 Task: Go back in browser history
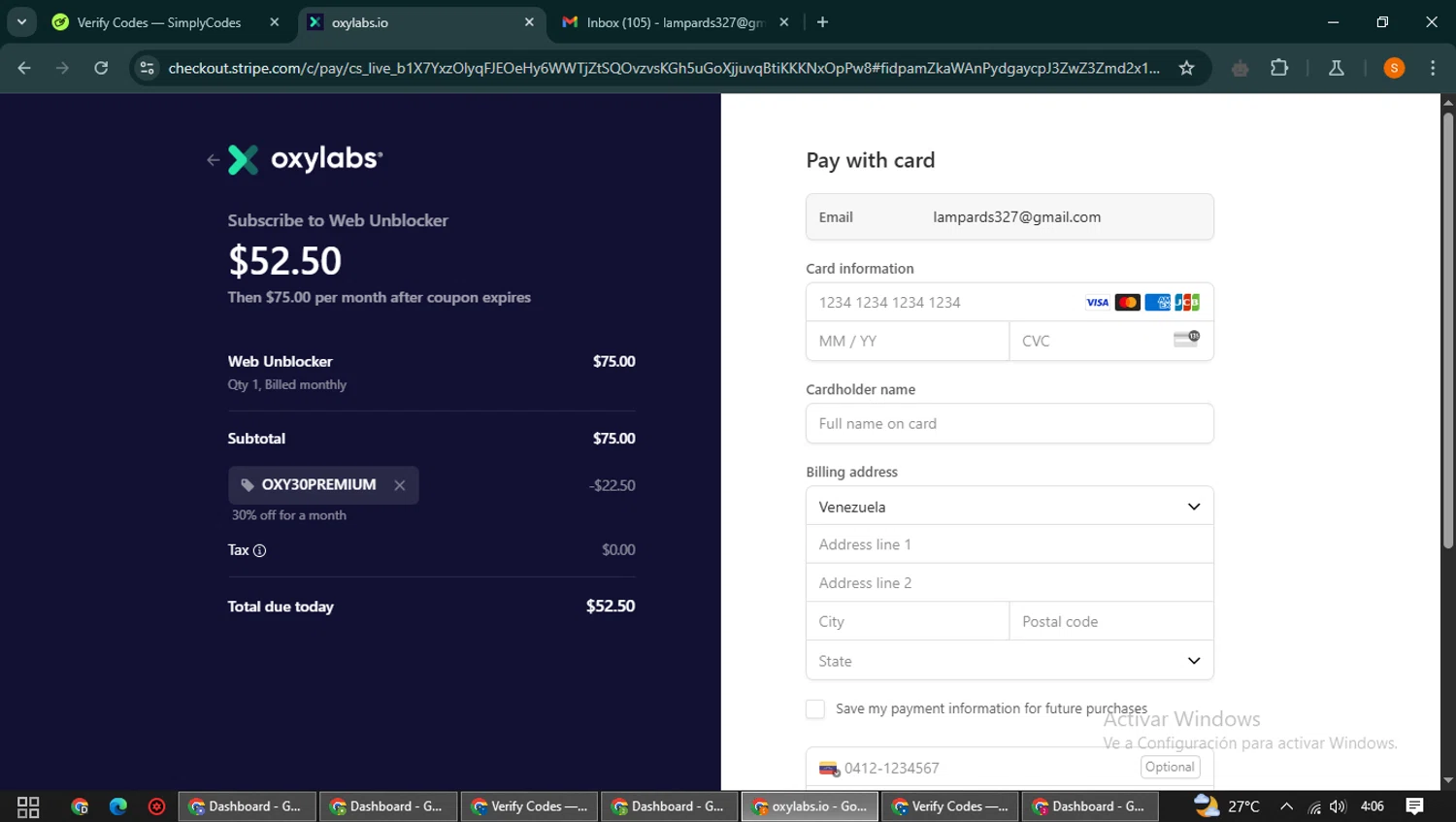pyautogui.click(x=24, y=68)
